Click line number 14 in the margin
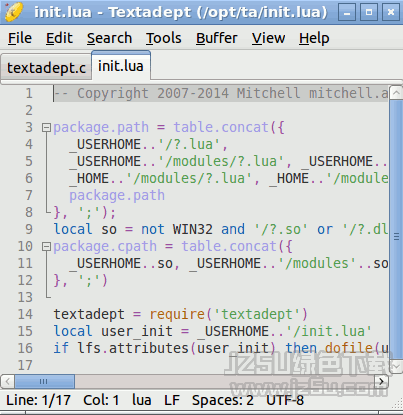403x415 pixels. click(x=25, y=314)
